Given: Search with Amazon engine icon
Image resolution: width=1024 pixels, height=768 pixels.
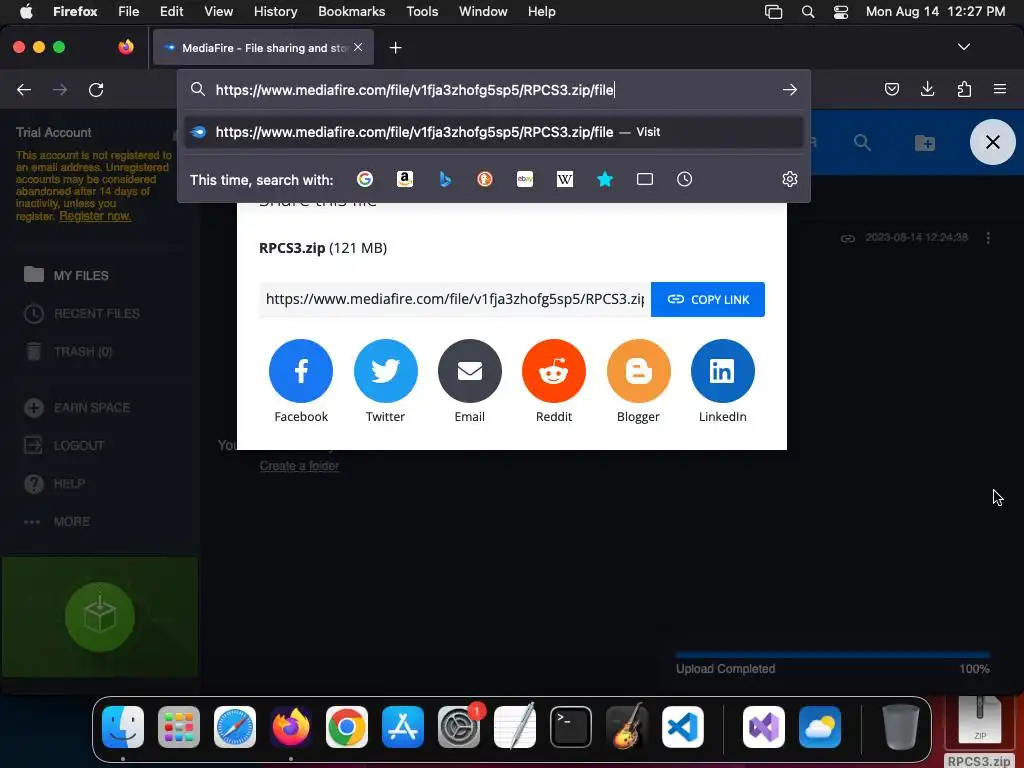Looking at the screenshot, I should pos(405,179).
